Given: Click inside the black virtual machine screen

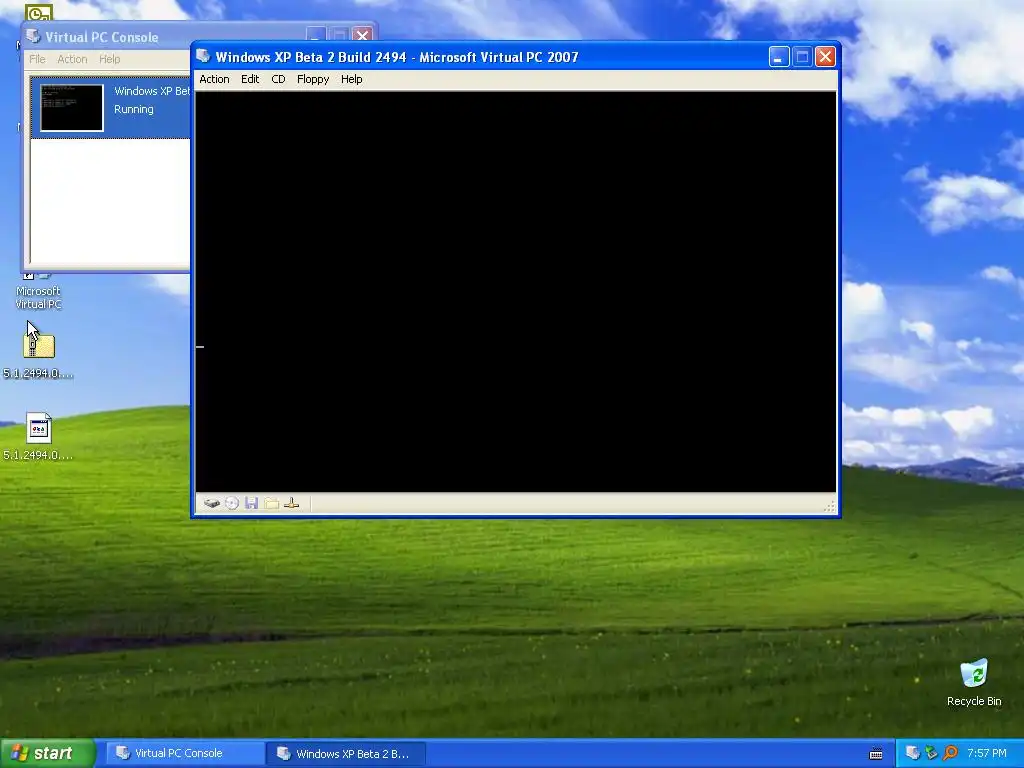Looking at the screenshot, I should click(x=516, y=291).
